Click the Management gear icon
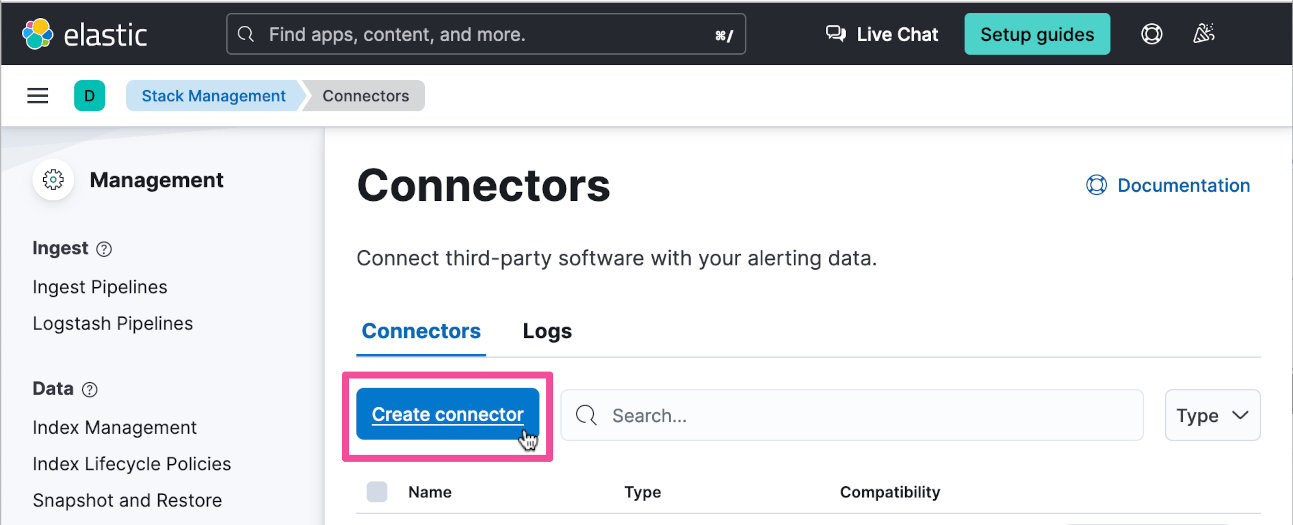 point(54,180)
